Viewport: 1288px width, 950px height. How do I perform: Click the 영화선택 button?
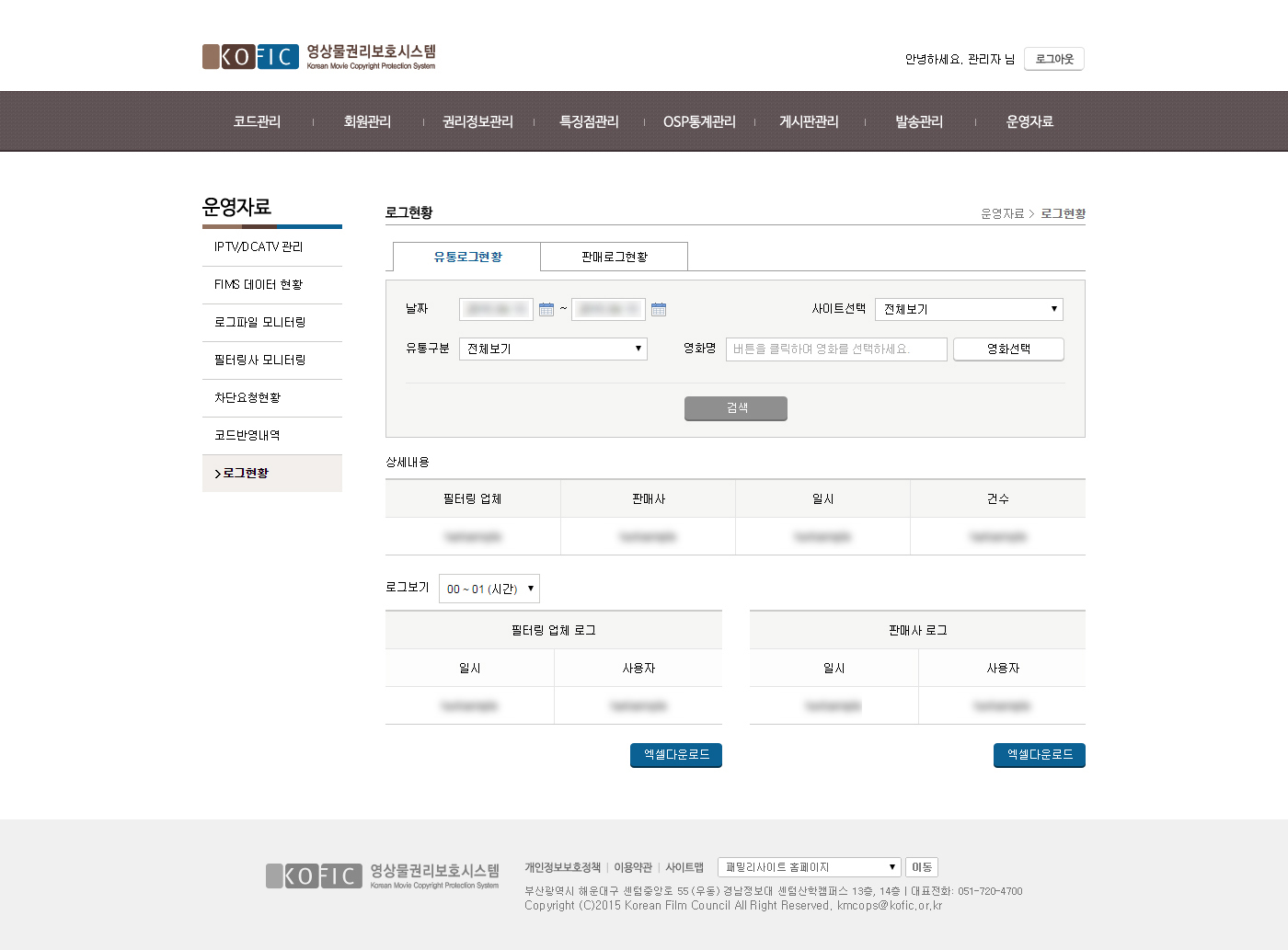[x=1008, y=349]
